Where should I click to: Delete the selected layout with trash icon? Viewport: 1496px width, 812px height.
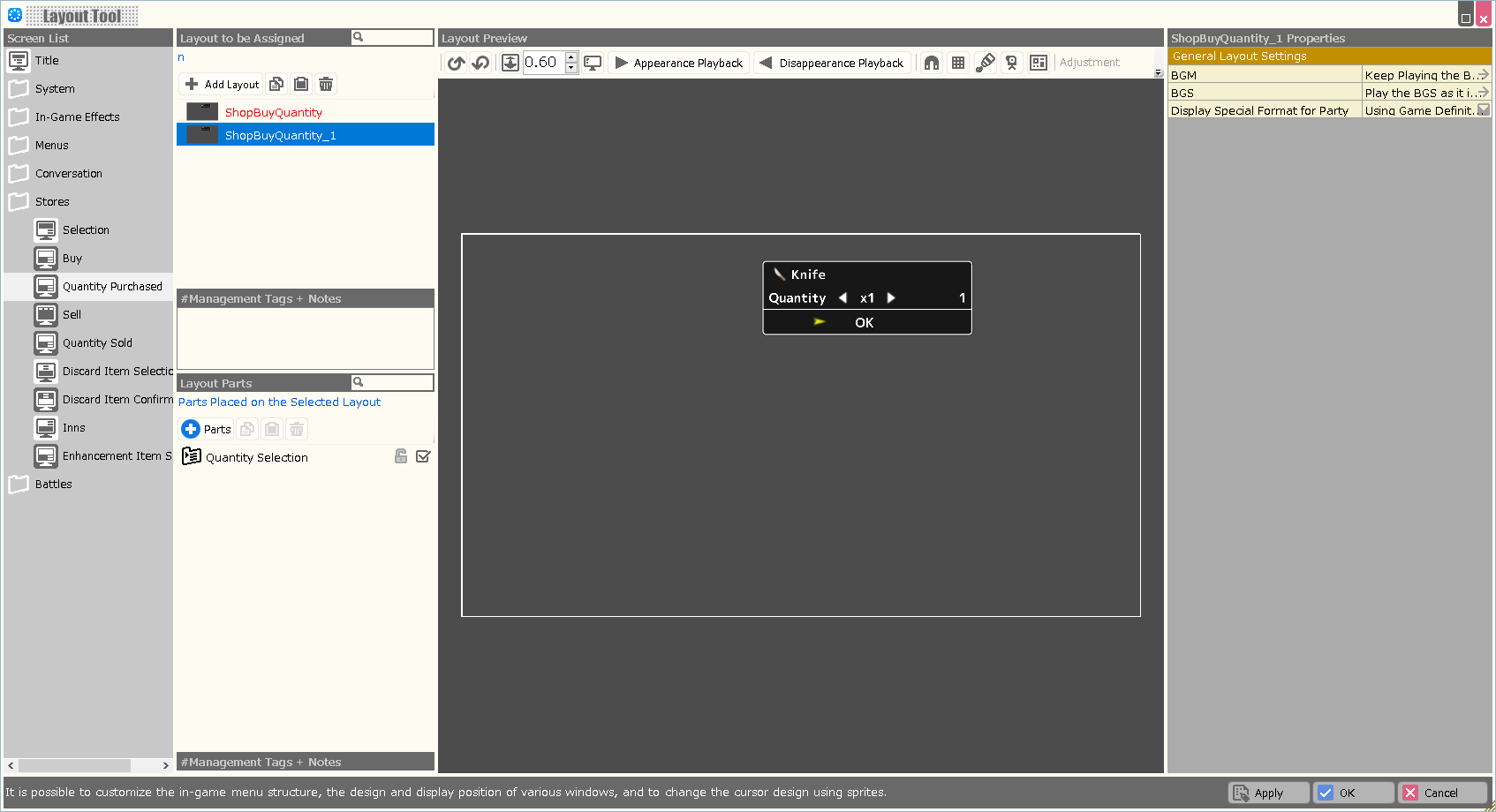click(x=326, y=84)
